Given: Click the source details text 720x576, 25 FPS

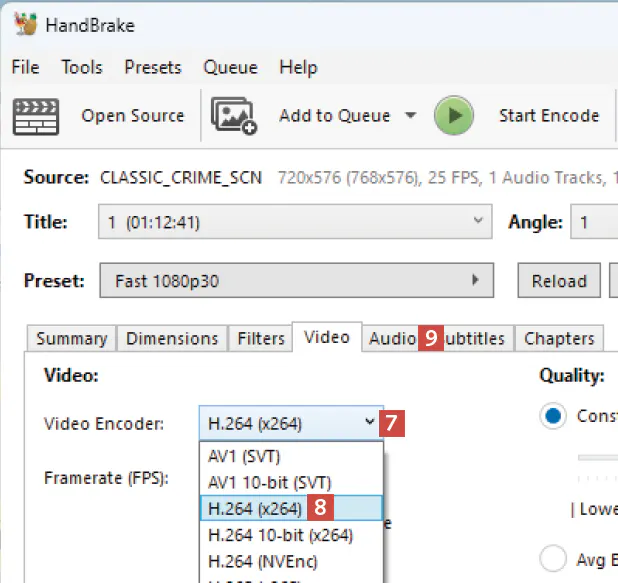Looking at the screenshot, I should pos(448,177).
